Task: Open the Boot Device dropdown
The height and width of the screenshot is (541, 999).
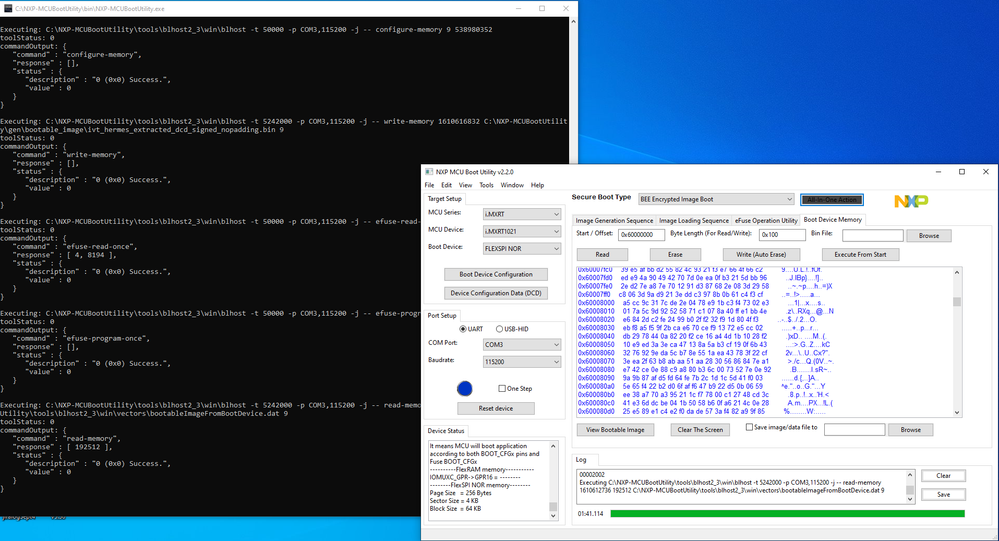Action: click(522, 249)
